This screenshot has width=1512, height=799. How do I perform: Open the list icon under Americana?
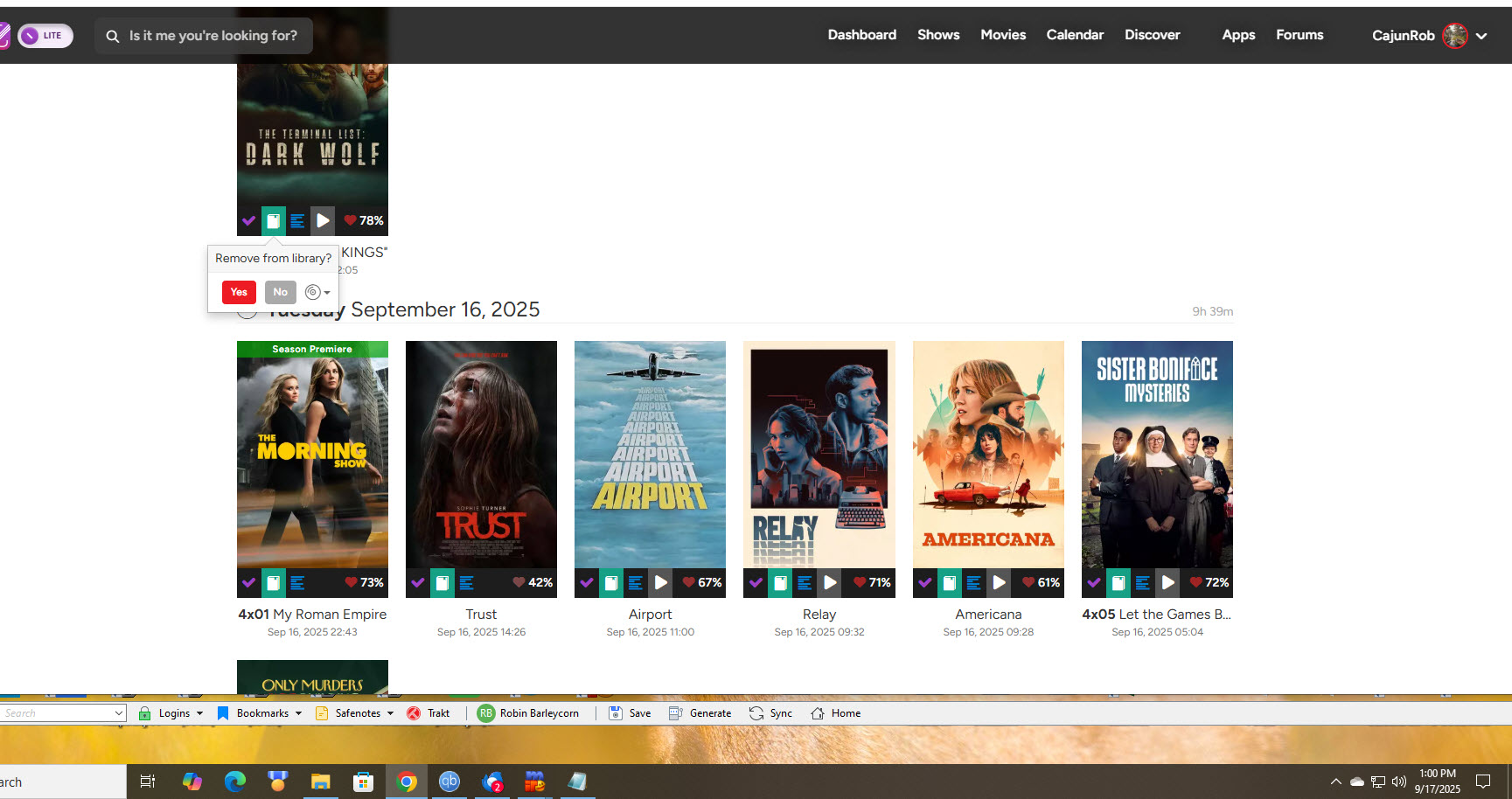pyautogui.click(x=973, y=583)
